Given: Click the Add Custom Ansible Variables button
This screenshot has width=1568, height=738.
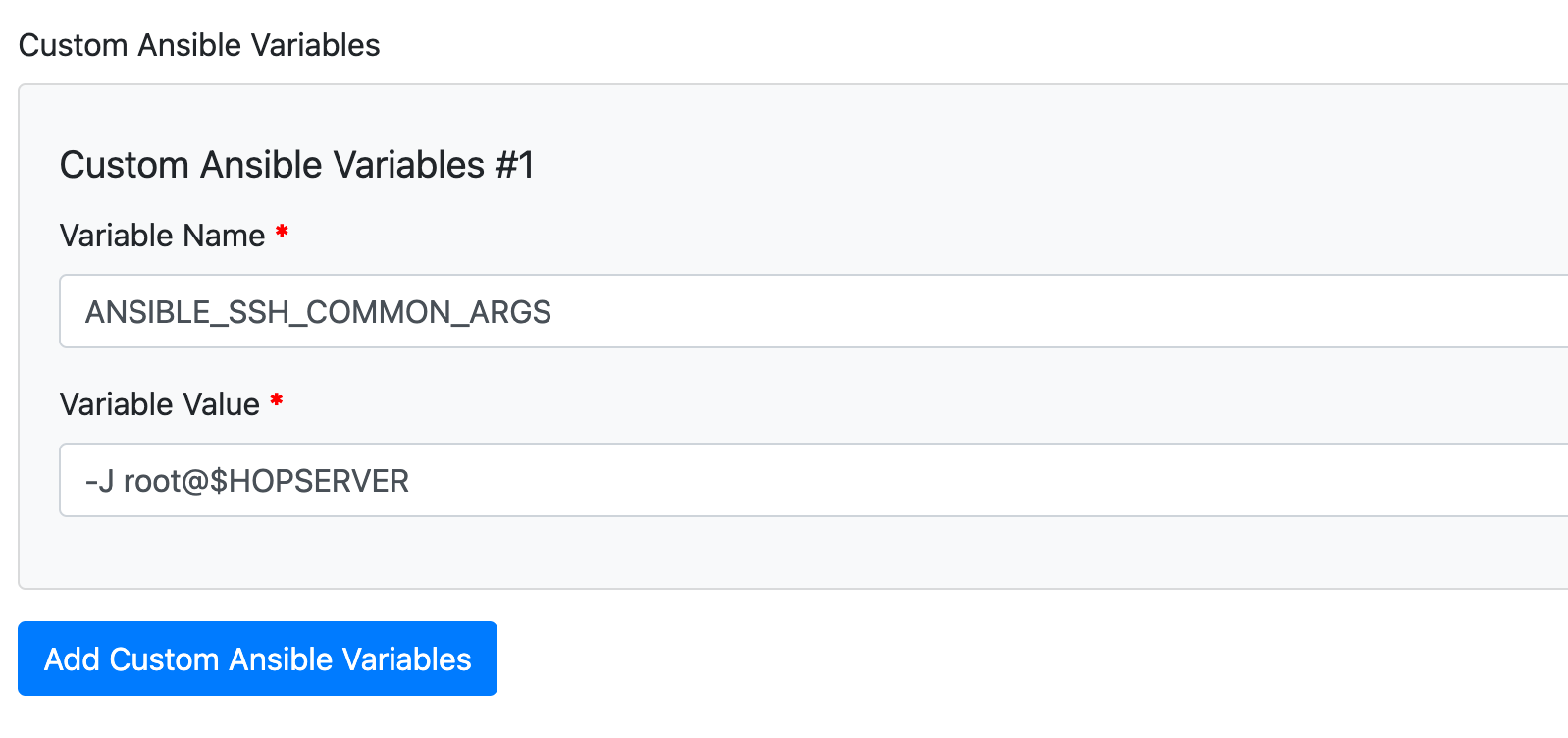Looking at the screenshot, I should point(257,659).
